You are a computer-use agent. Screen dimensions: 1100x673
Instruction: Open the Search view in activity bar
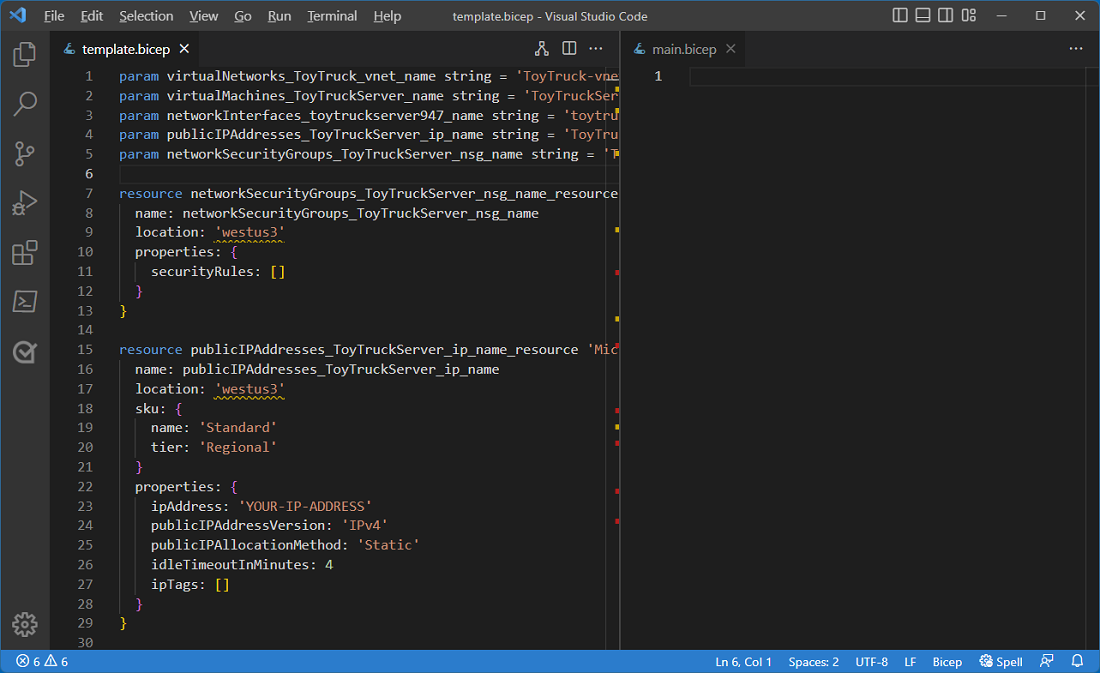click(25, 104)
